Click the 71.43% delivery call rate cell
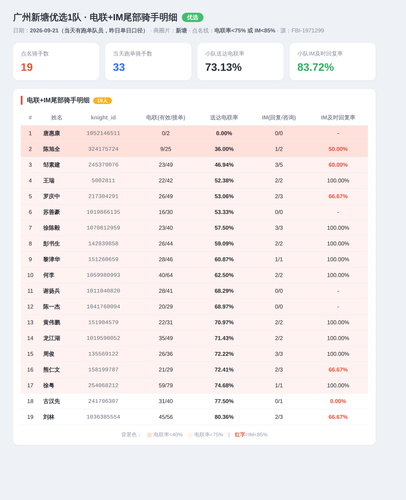406x500 pixels. [224, 338]
